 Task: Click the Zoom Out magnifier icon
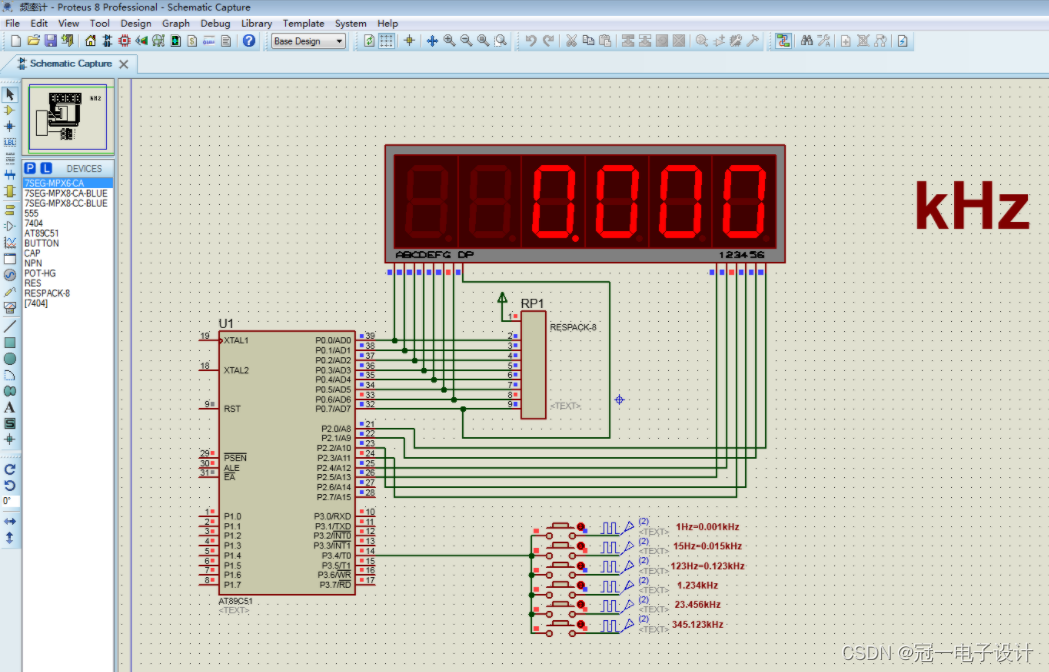click(x=466, y=41)
